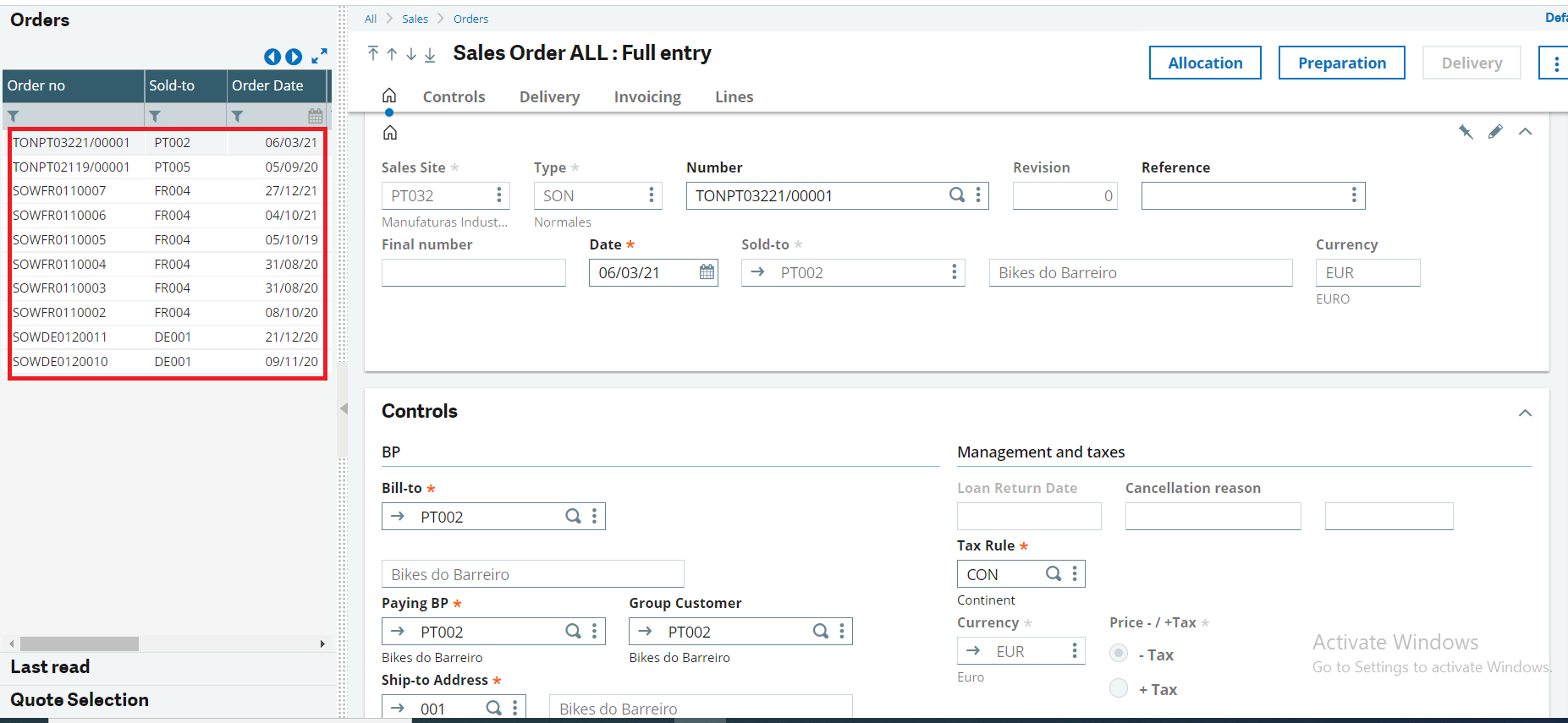1568x723 pixels.
Task: Click the greyed Delivery button
Action: coord(1472,63)
